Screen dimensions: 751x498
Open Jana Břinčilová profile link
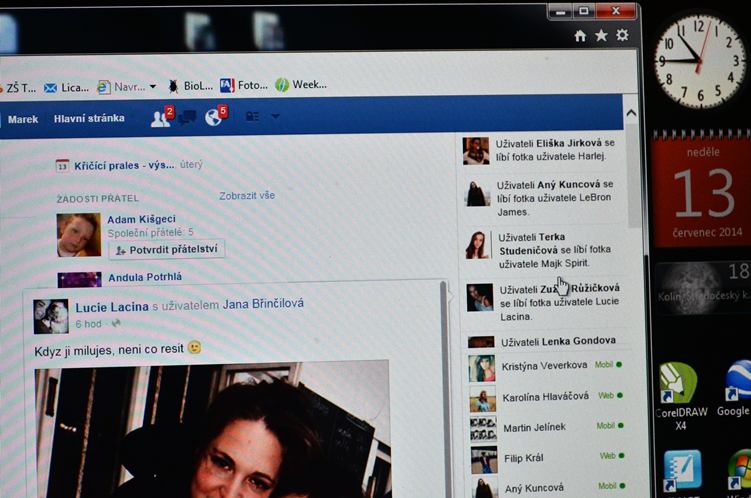263,304
